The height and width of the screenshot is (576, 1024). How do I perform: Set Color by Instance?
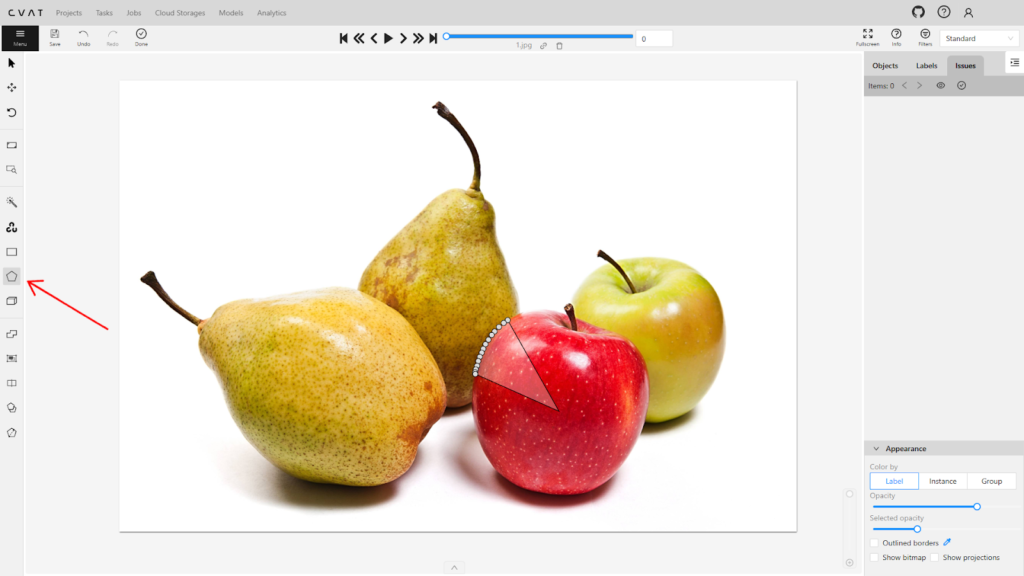tap(942, 481)
